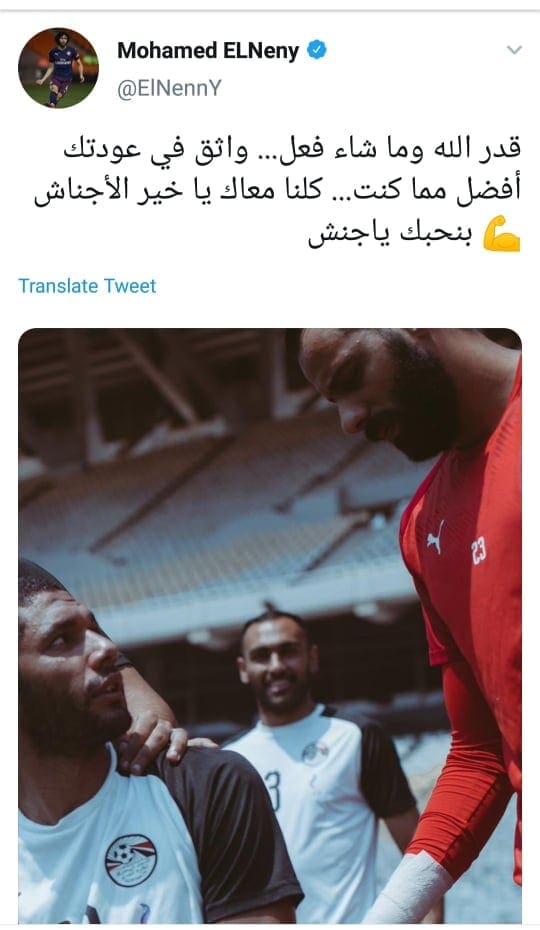This screenshot has width=540, height=930.
Task: Click the Arabic words beside the biceps emoji
Action: [390, 235]
